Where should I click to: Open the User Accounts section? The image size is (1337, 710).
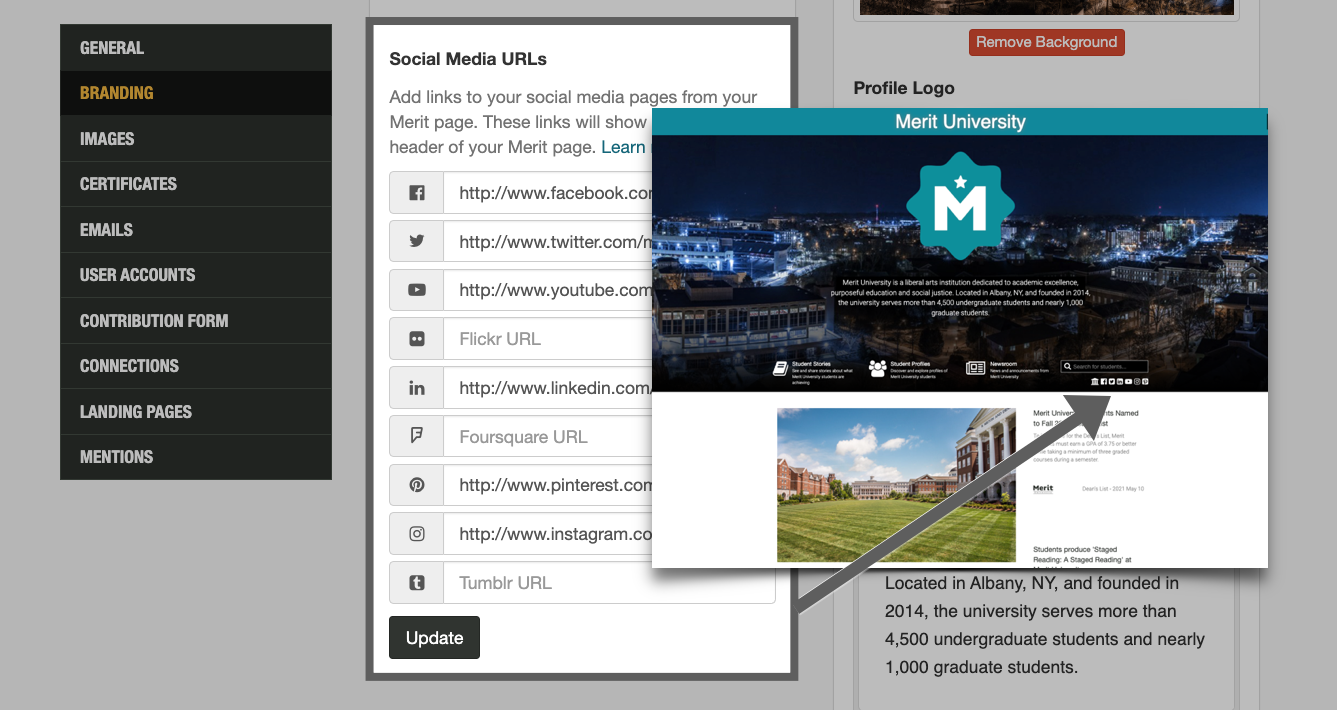click(x=137, y=275)
